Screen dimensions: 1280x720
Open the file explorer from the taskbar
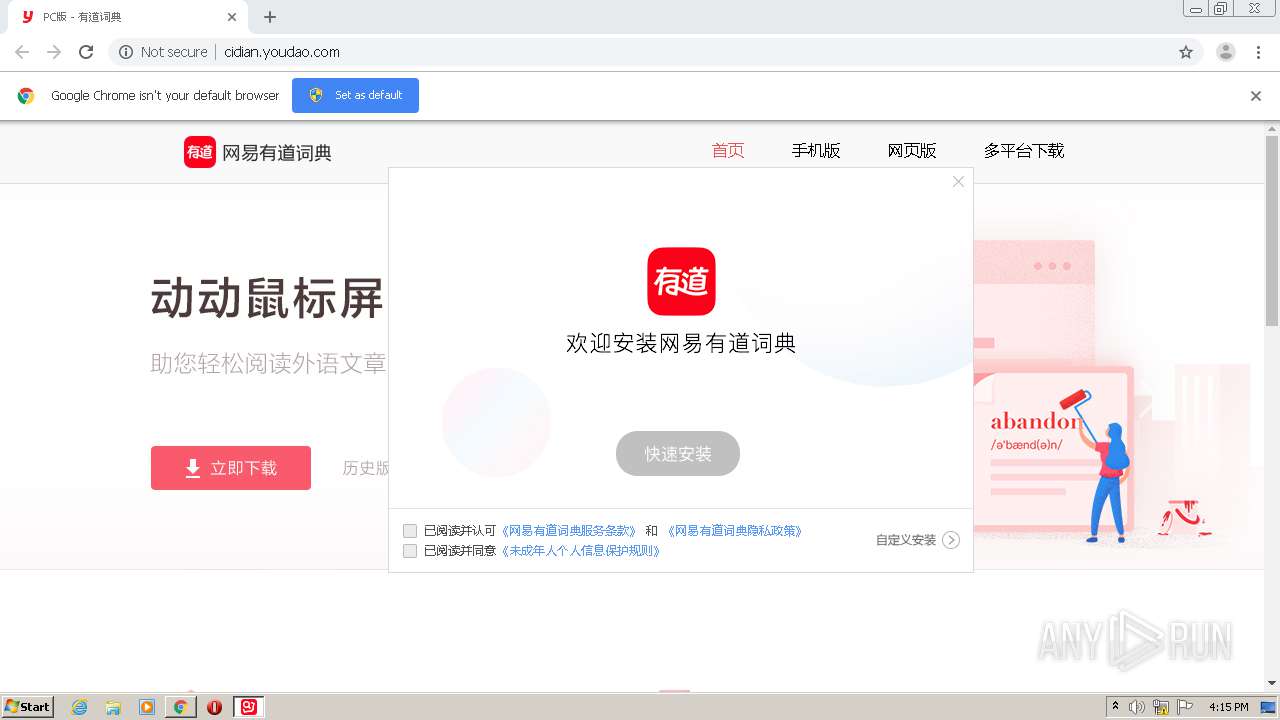click(x=113, y=707)
